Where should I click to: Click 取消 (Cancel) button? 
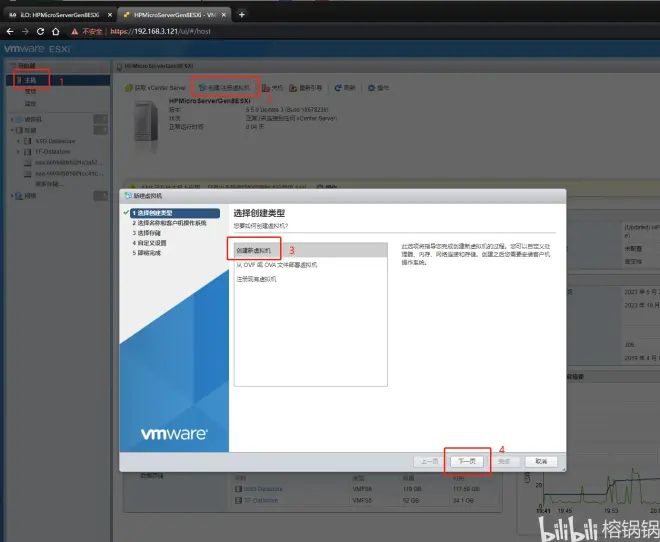point(541,462)
